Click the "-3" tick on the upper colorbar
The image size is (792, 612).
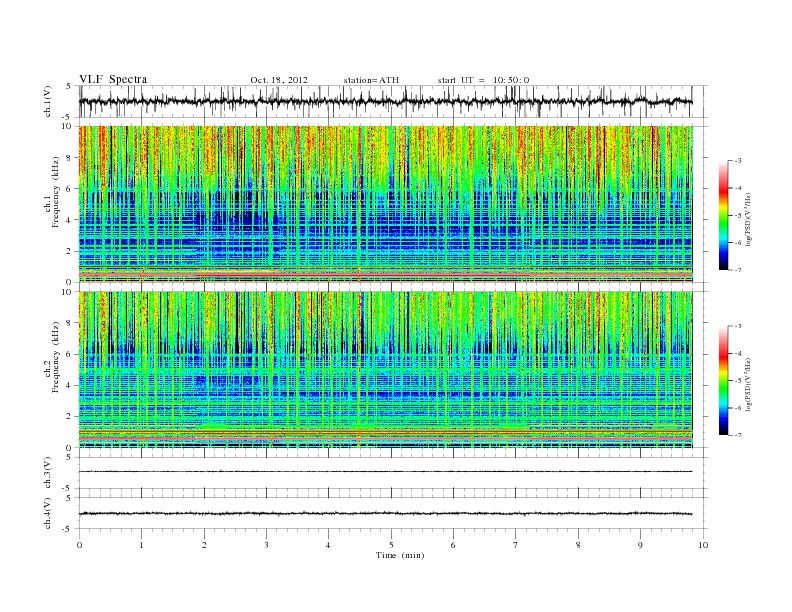(738, 161)
